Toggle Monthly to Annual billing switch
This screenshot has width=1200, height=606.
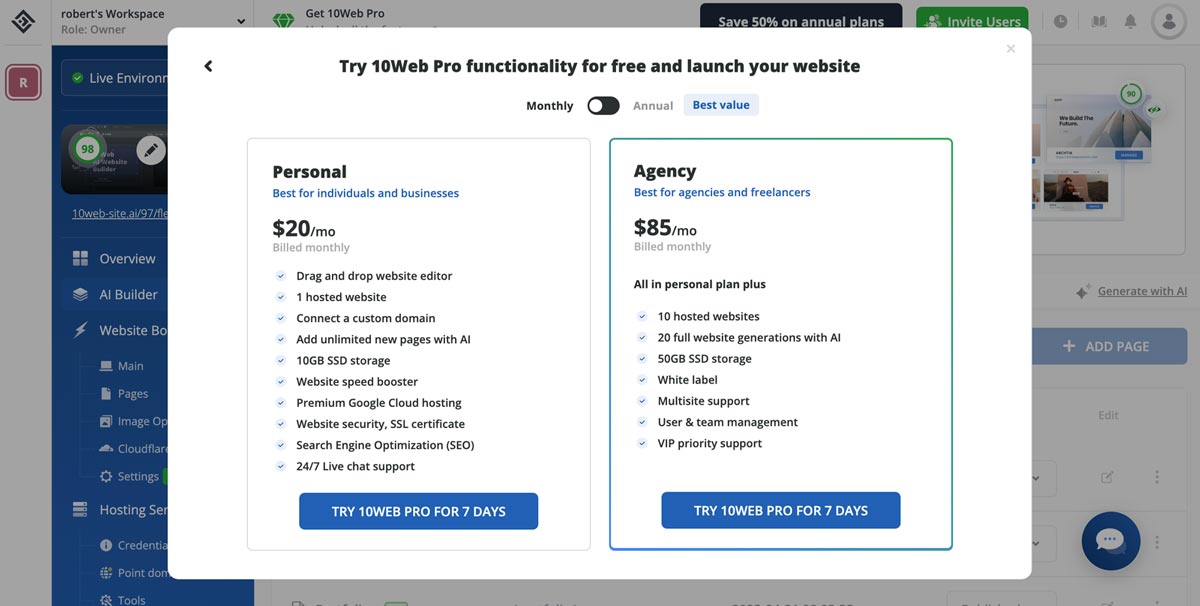(603, 105)
